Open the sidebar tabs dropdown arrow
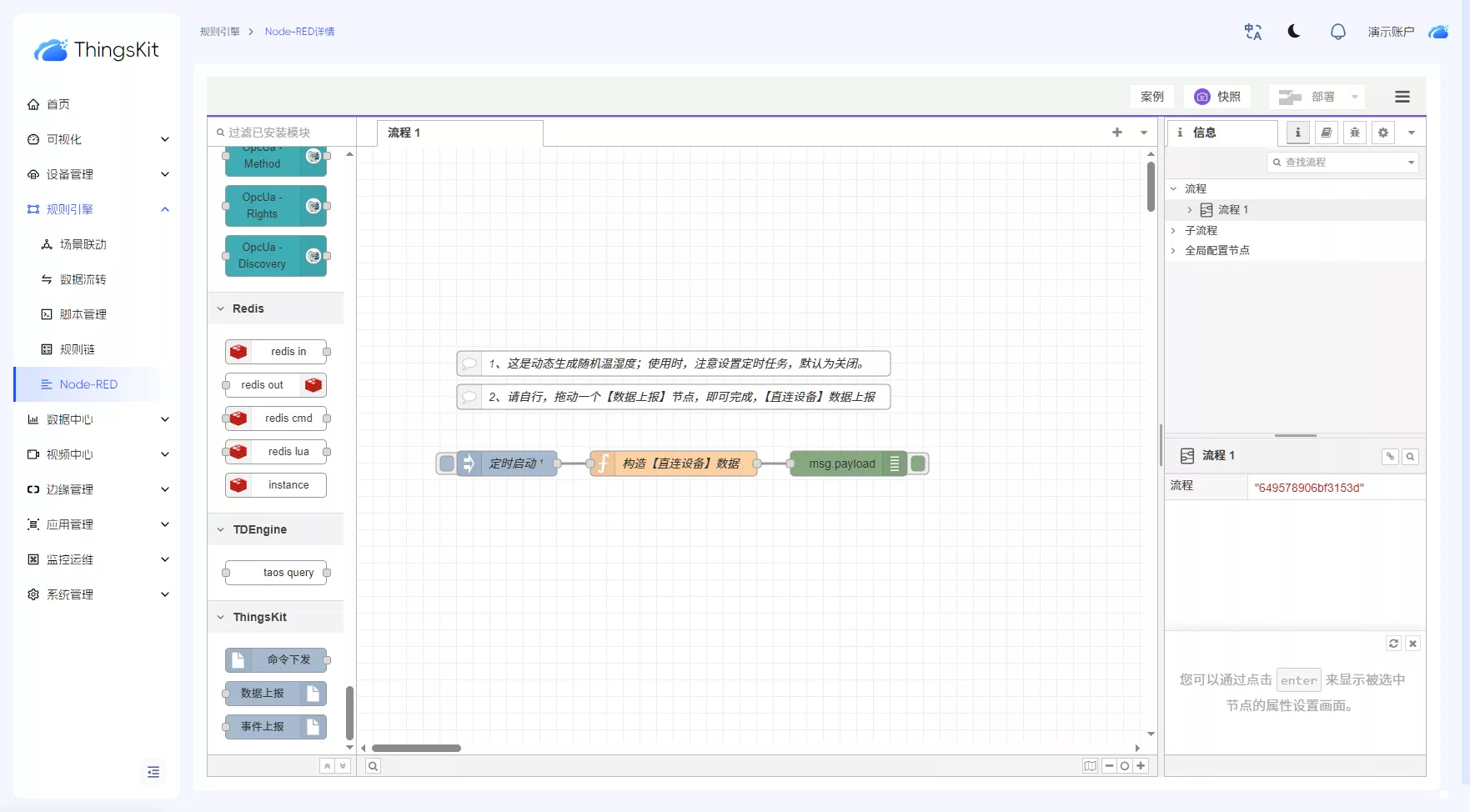The width and height of the screenshot is (1470, 812). click(1411, 133)
